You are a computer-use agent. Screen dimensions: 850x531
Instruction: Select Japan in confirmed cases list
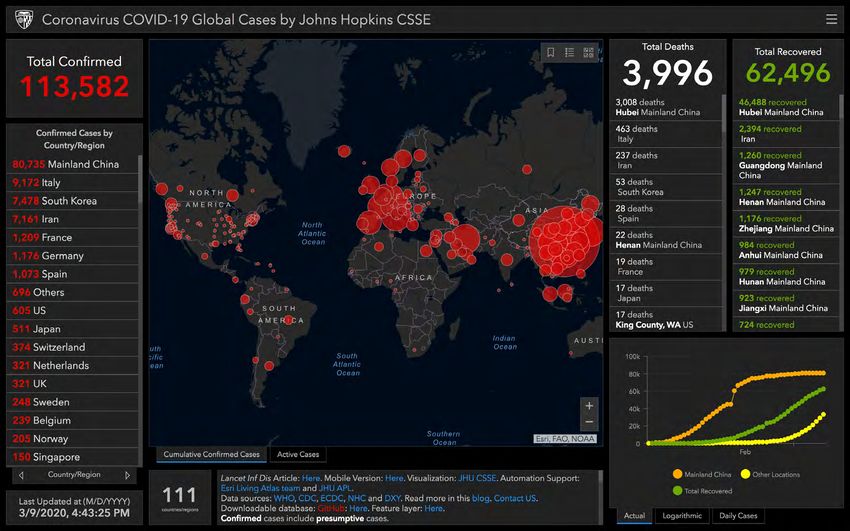click(x=73, y=329)
